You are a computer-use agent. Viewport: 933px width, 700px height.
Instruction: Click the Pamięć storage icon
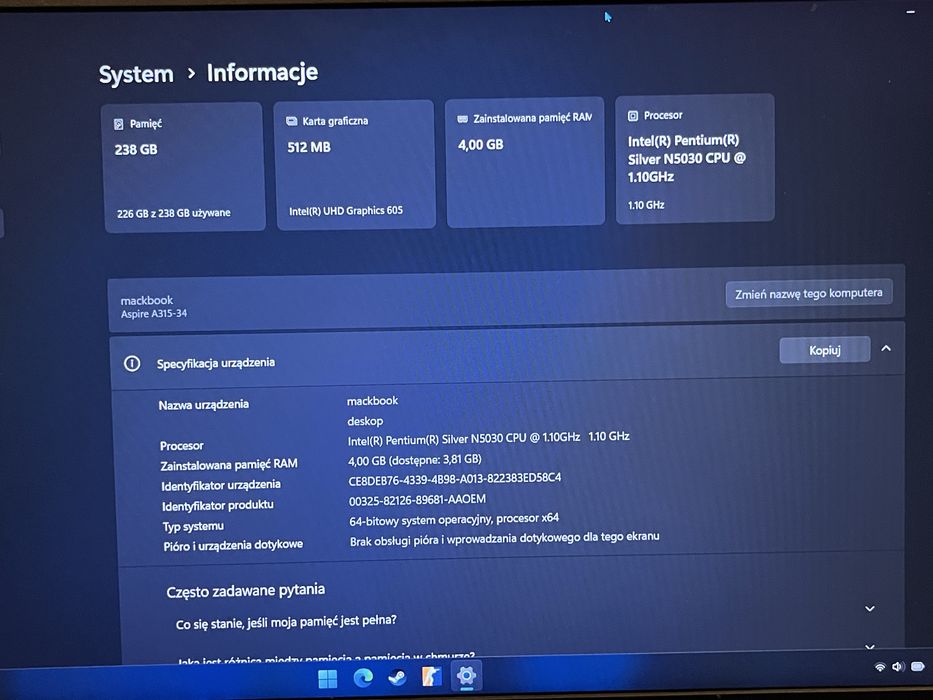point(118,124)
